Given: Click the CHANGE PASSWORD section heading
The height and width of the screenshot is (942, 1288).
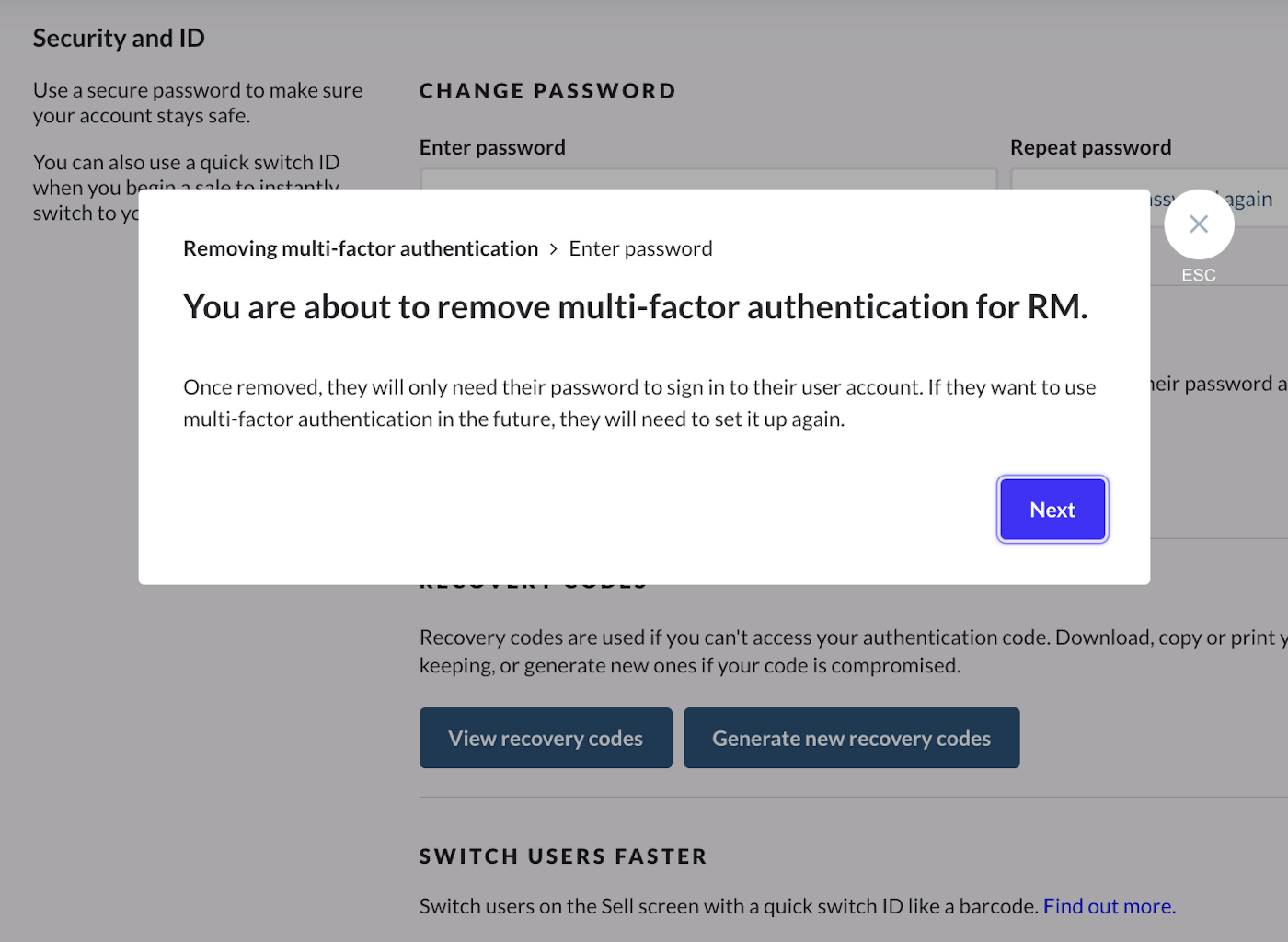Looking at the screenshot, I should tap(547, 91).
